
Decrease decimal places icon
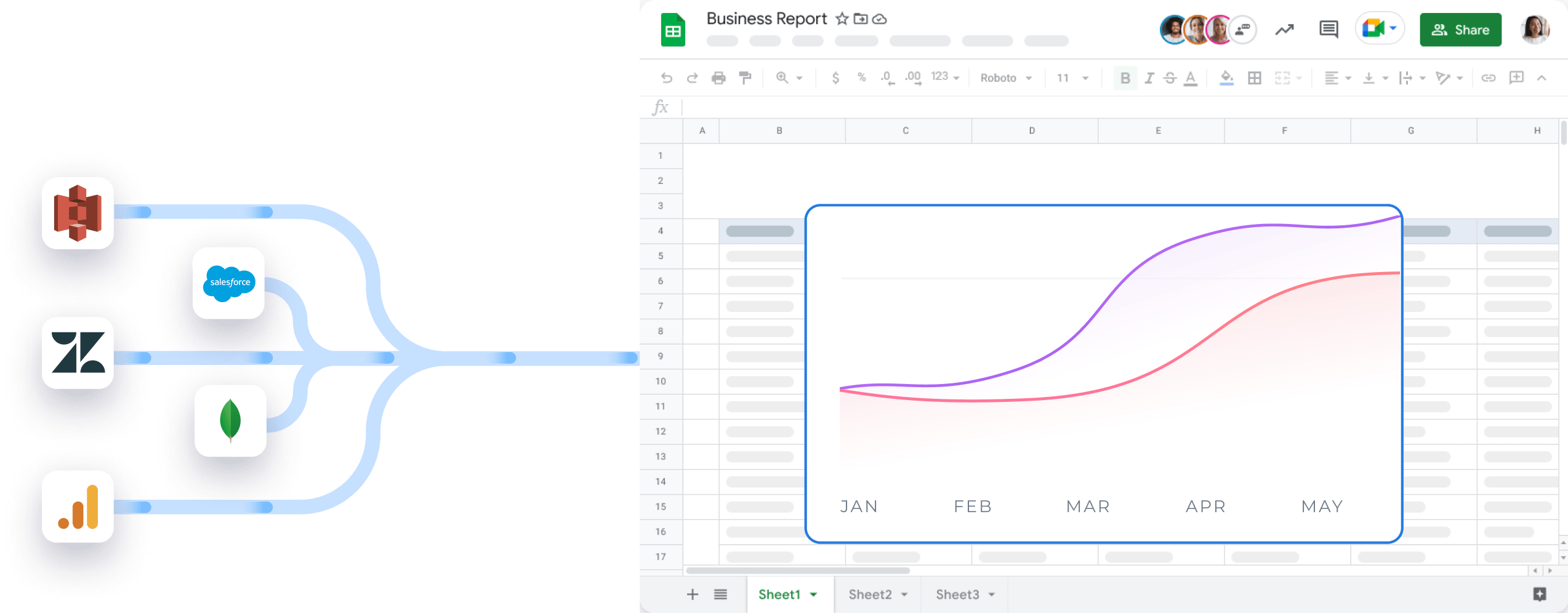pyautogui.click(x=887, y=78)
